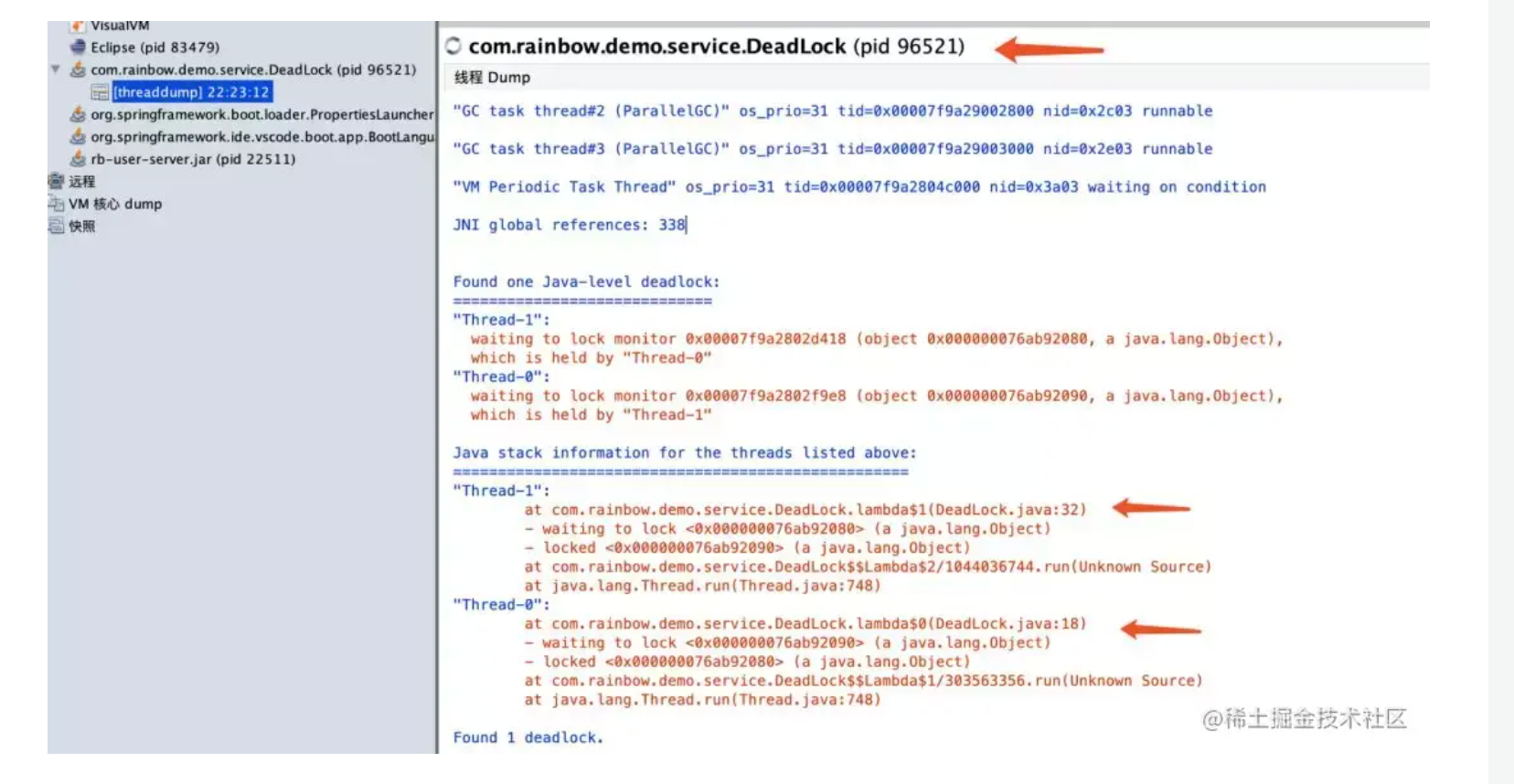The height and width of the screenshot is (784, 1514).
Task: Click the 快照 snapshots icon
Action: click(x=56, y=226)
